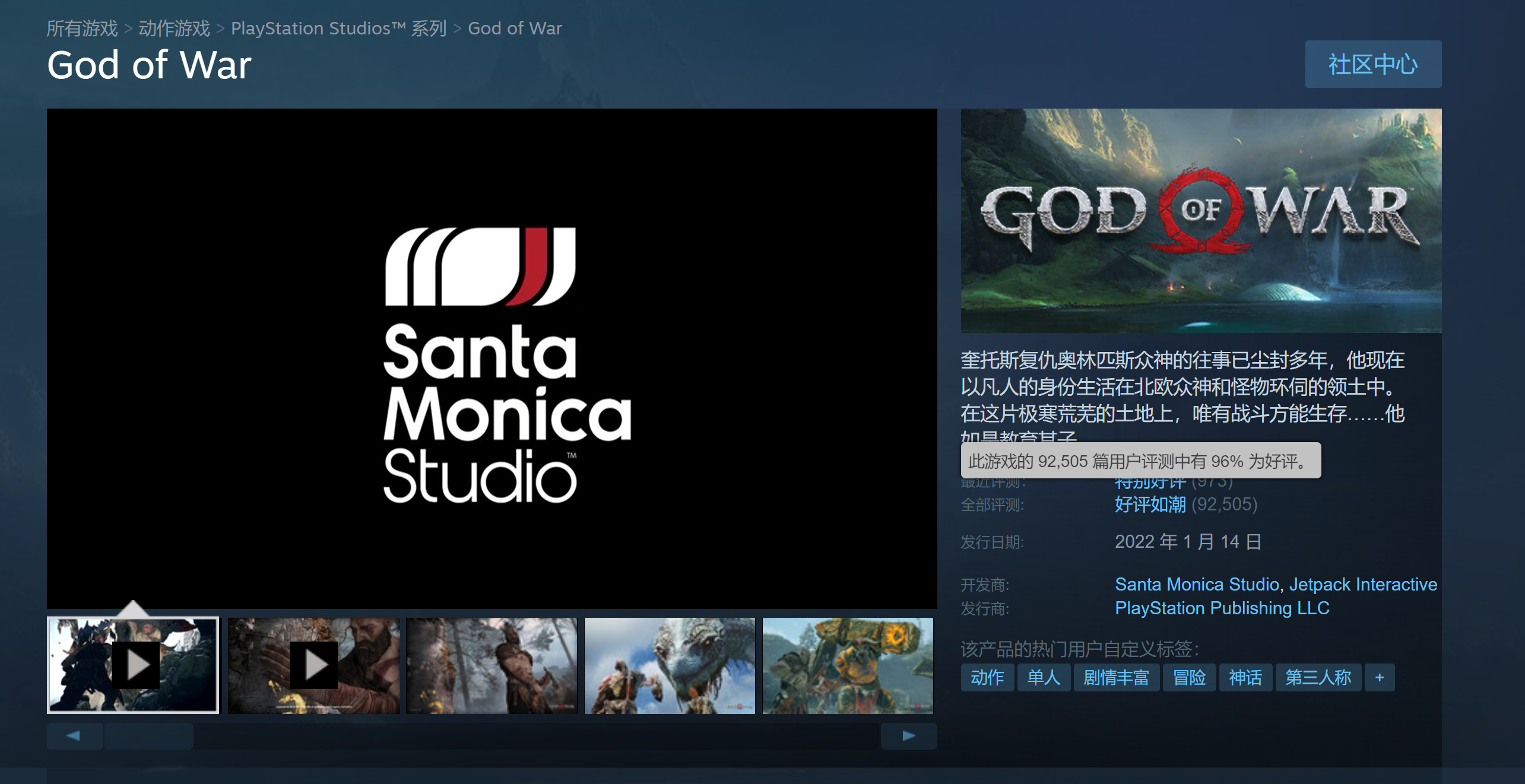
Task: Click the 剧情丰富 tag
Action: 1116,677
